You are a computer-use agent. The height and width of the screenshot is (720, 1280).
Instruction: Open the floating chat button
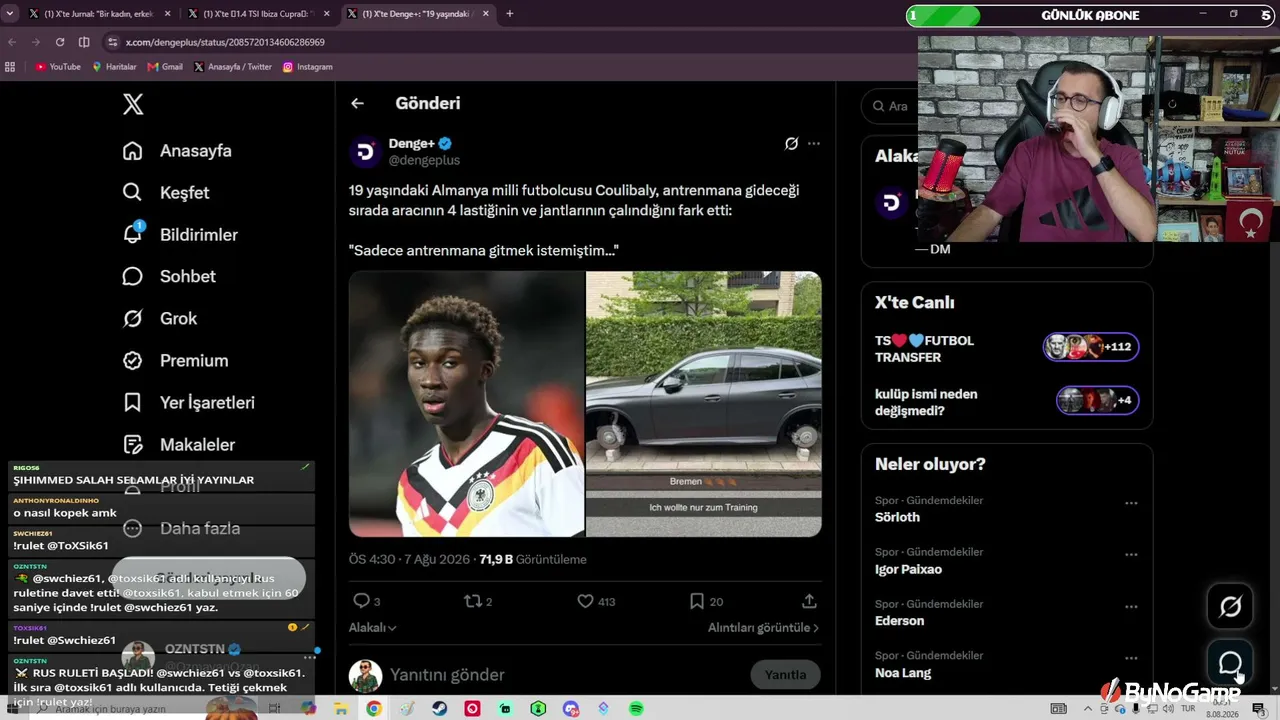coord(1230,663)
